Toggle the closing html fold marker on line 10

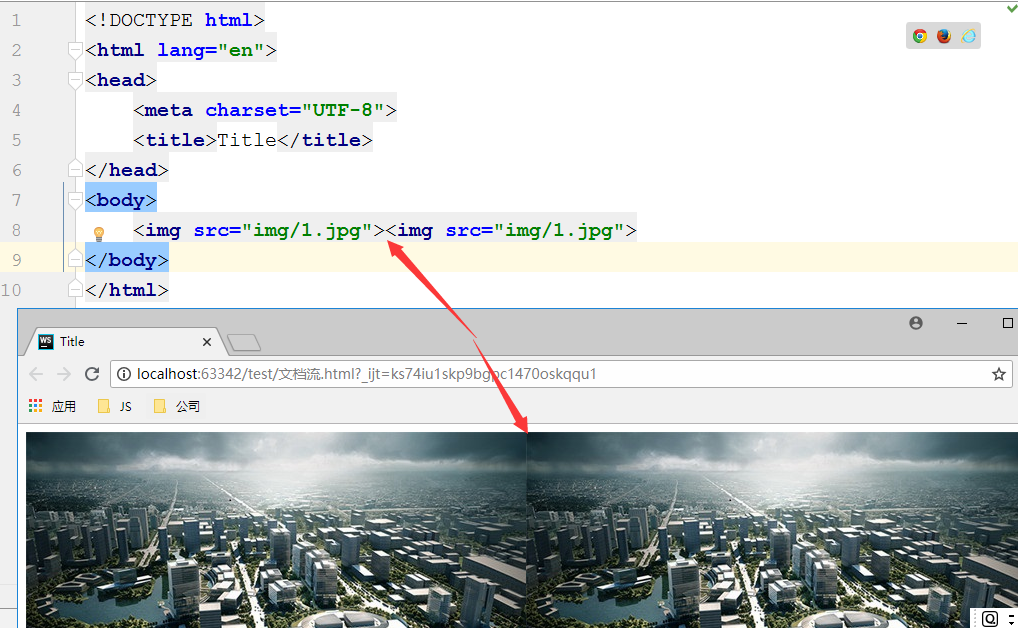[x=75, y=288]
